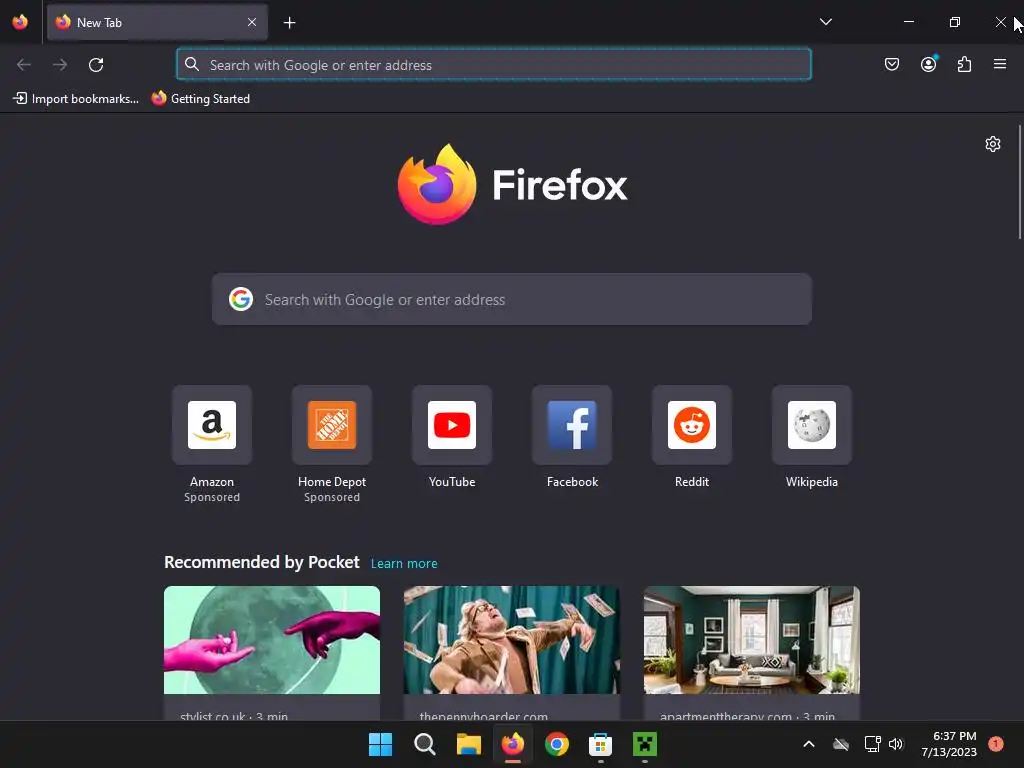Click the OneDrive cloud tray icon

[x=841, y=744]
